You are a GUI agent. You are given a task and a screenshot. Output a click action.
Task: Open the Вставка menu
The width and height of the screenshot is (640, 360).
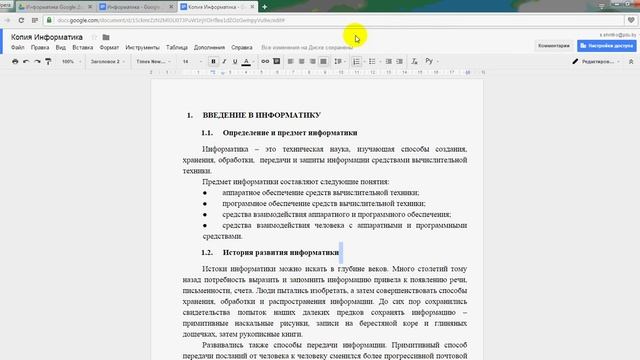(x=83, y=48)
